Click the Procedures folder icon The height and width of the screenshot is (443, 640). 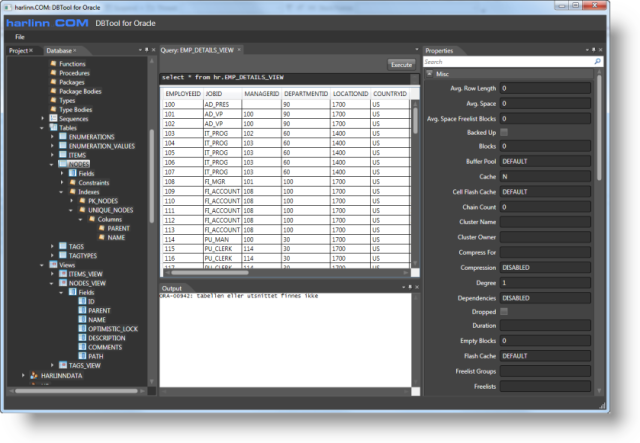click(53, 73)
